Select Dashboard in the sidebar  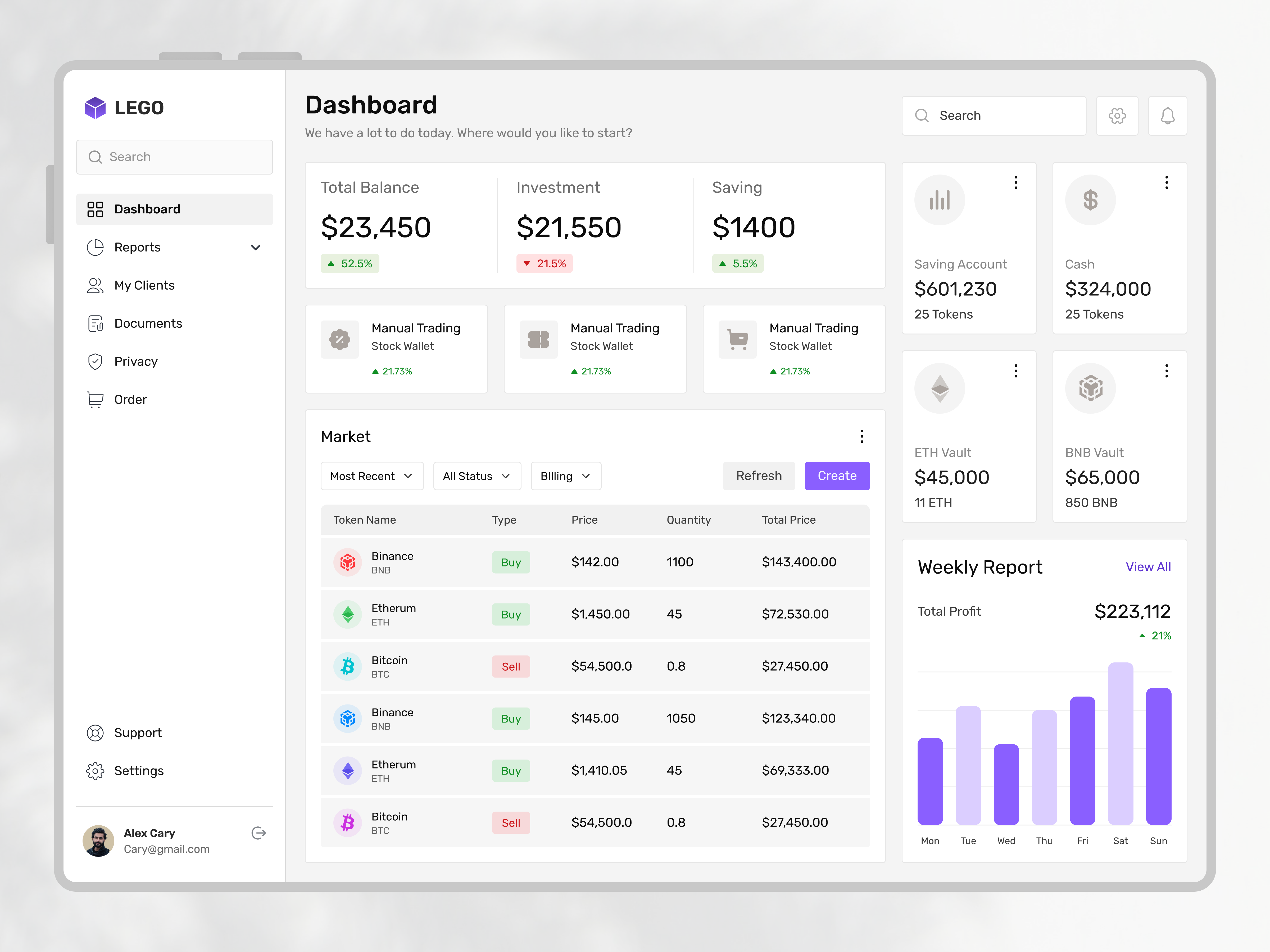point(147,209)
